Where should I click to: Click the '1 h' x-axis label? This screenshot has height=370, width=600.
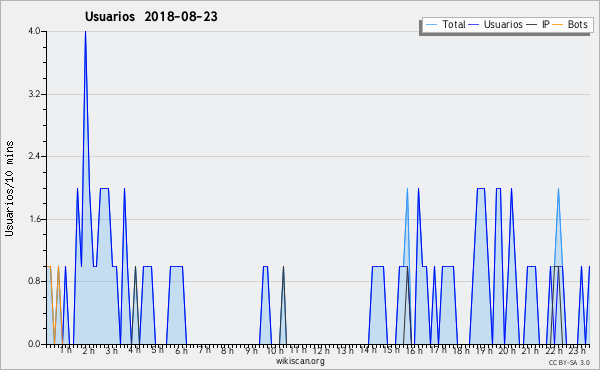pyautogui.click(x=66, y=350)
